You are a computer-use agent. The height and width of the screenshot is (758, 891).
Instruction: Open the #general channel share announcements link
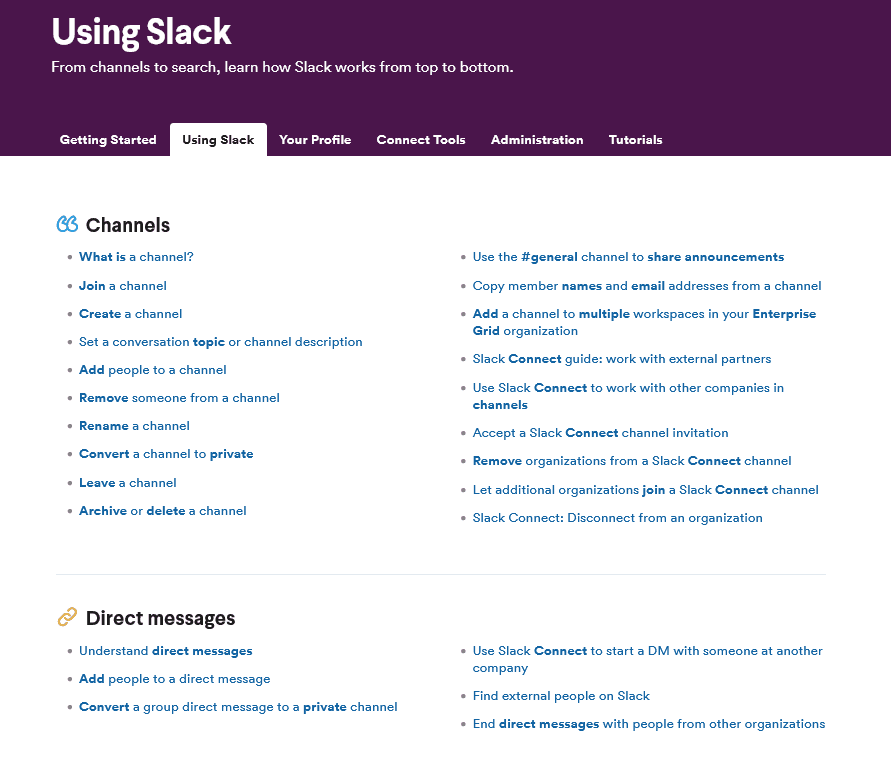[x=628, y=257]
